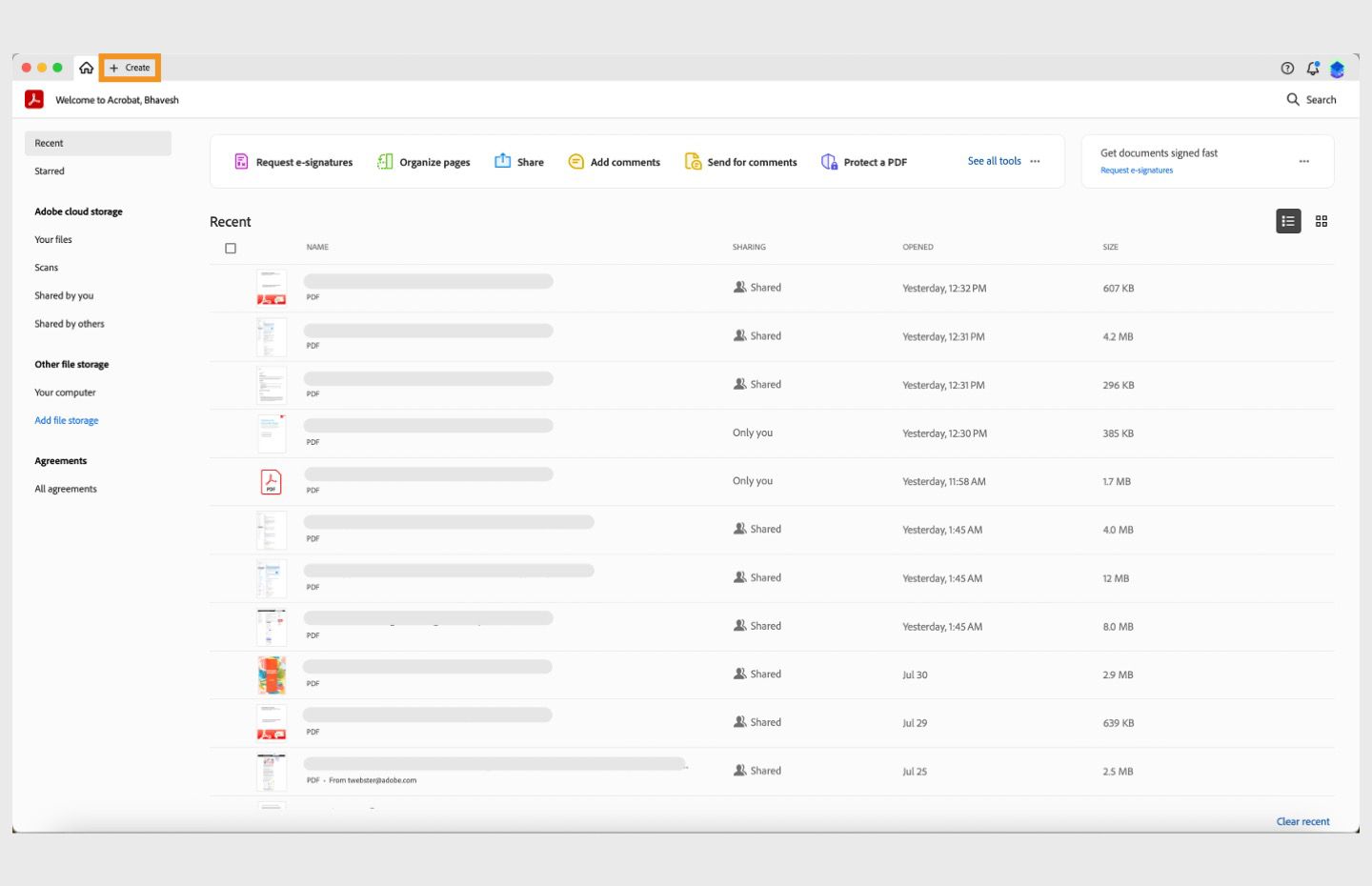Screen dimensions: 1372x886
Task: Open the account profile avatar menu
Action: 1337,69
